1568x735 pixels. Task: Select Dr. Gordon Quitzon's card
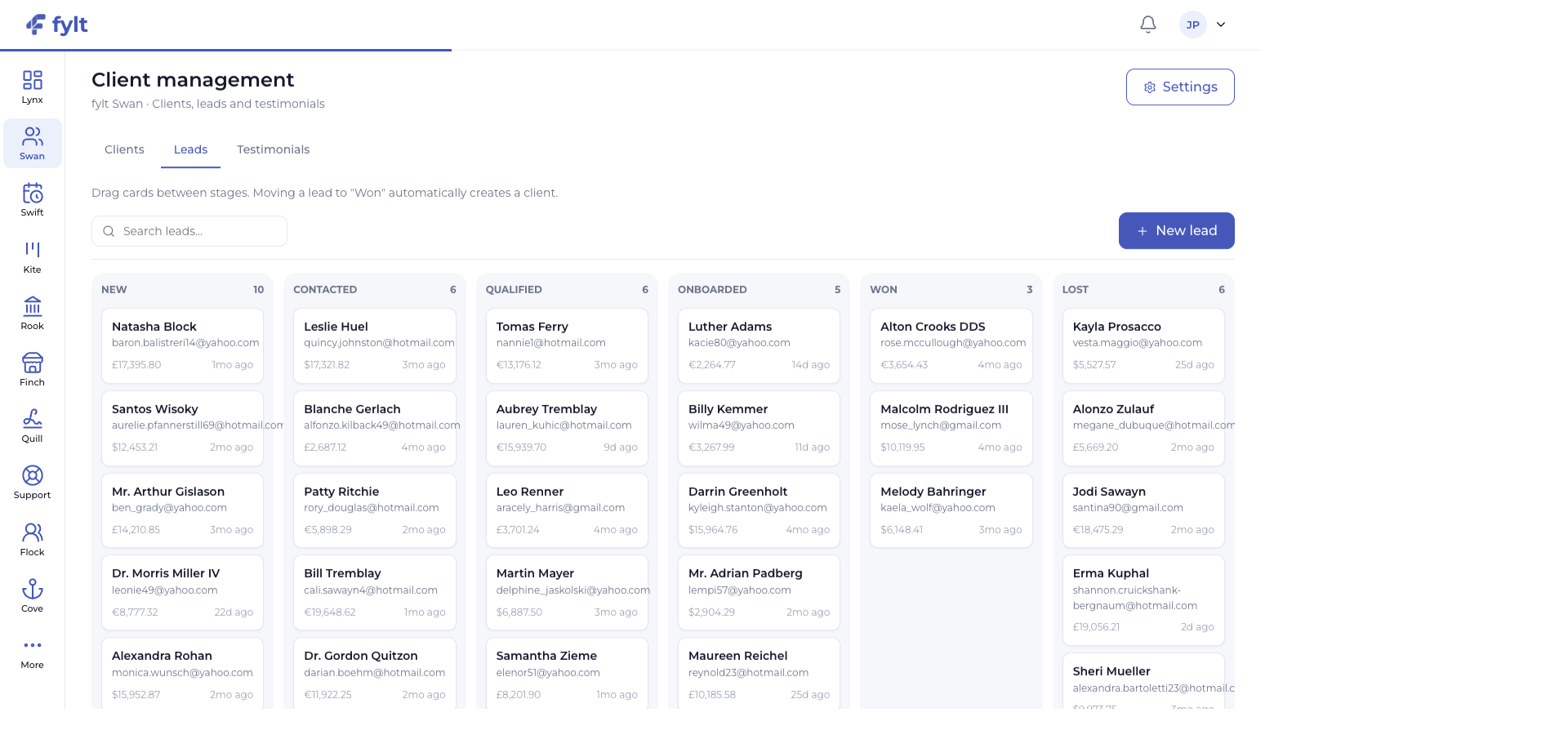click(375, 673)
